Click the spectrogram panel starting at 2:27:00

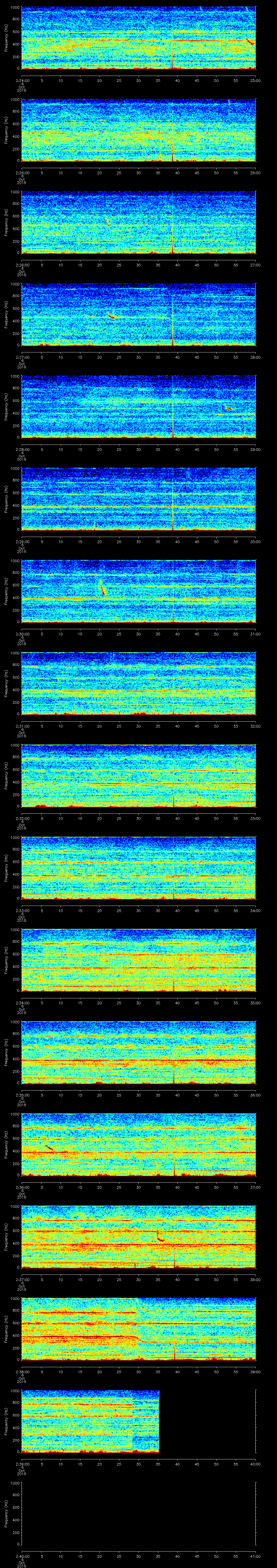click(138, 315)
